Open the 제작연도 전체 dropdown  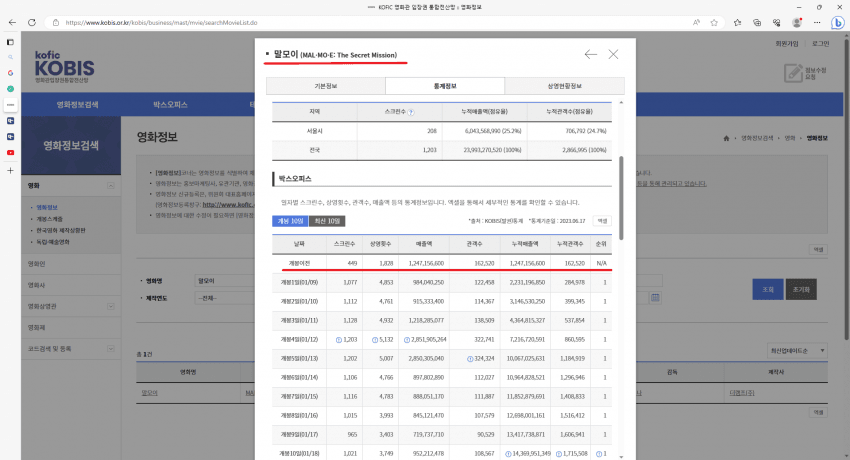point(224,298)
